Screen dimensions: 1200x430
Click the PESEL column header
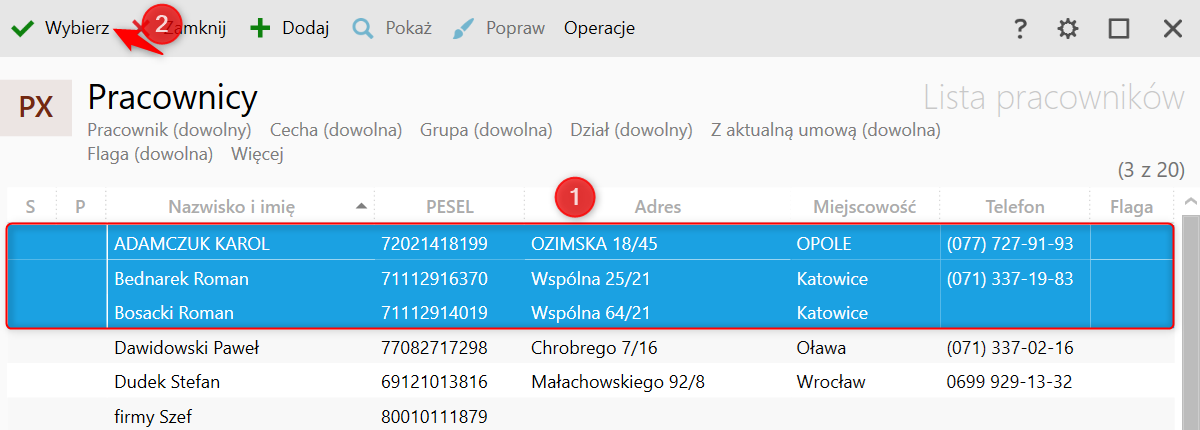(x=450, y=207)
